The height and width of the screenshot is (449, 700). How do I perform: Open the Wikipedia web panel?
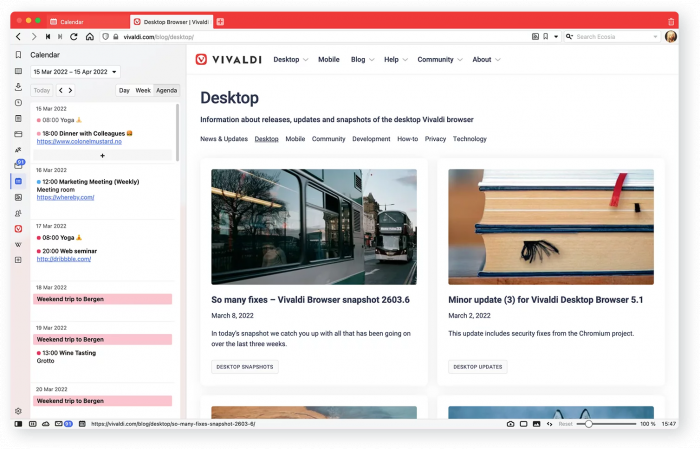pyautogui.click(x=18, y=244)
